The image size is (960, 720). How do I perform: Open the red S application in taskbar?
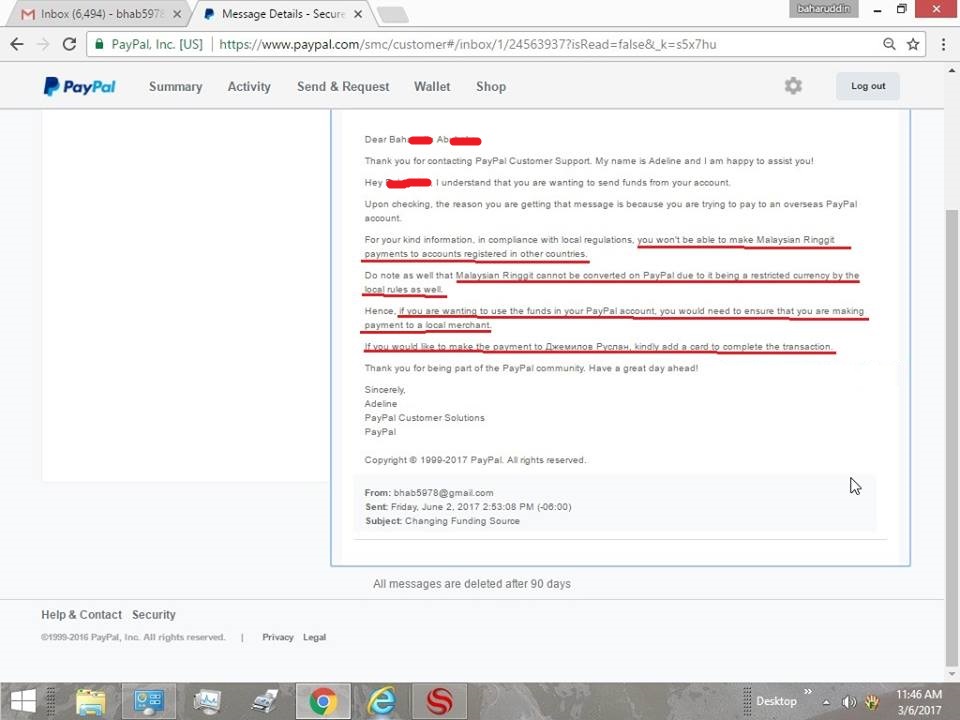440,701
